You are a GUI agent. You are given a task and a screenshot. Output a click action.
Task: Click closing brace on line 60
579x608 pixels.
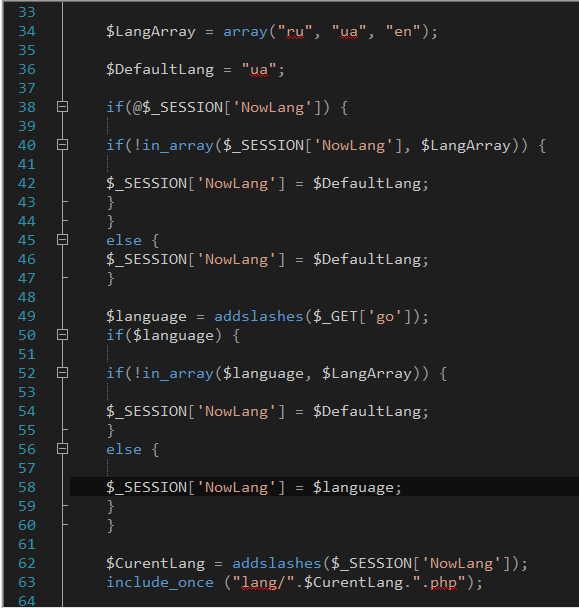pyautogui.click(x=111, y=525)
